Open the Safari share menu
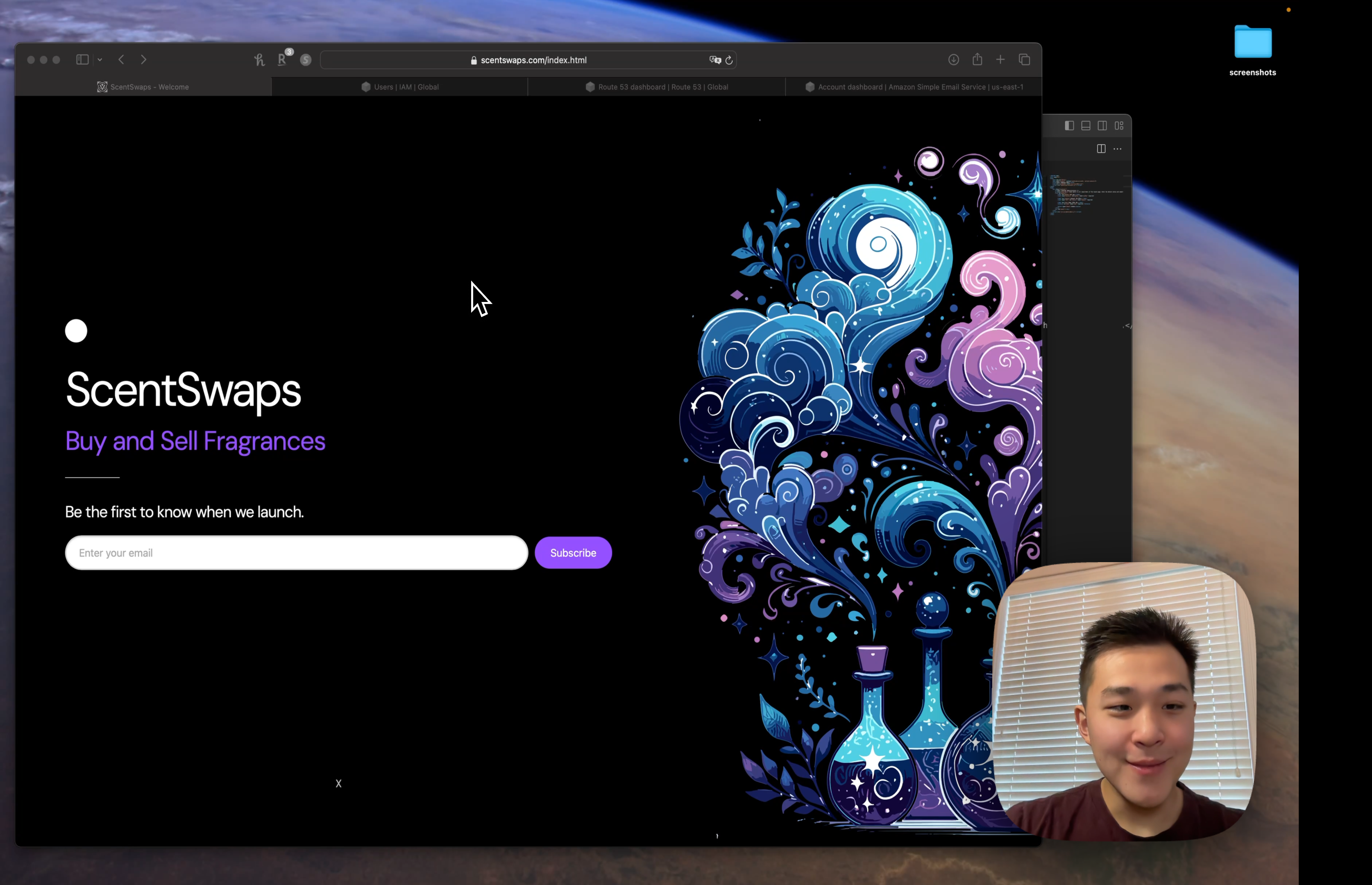Image resolution: width=1372 pixels, height=885 pixels. click(x=977, y=59)
